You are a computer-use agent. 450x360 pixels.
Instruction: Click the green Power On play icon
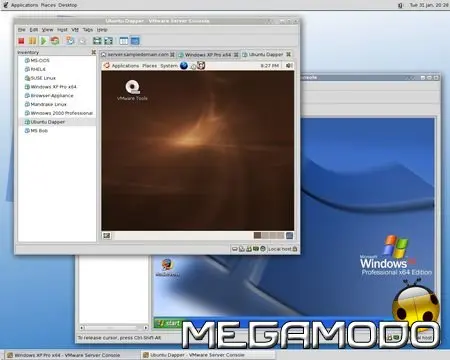point(44,41)
